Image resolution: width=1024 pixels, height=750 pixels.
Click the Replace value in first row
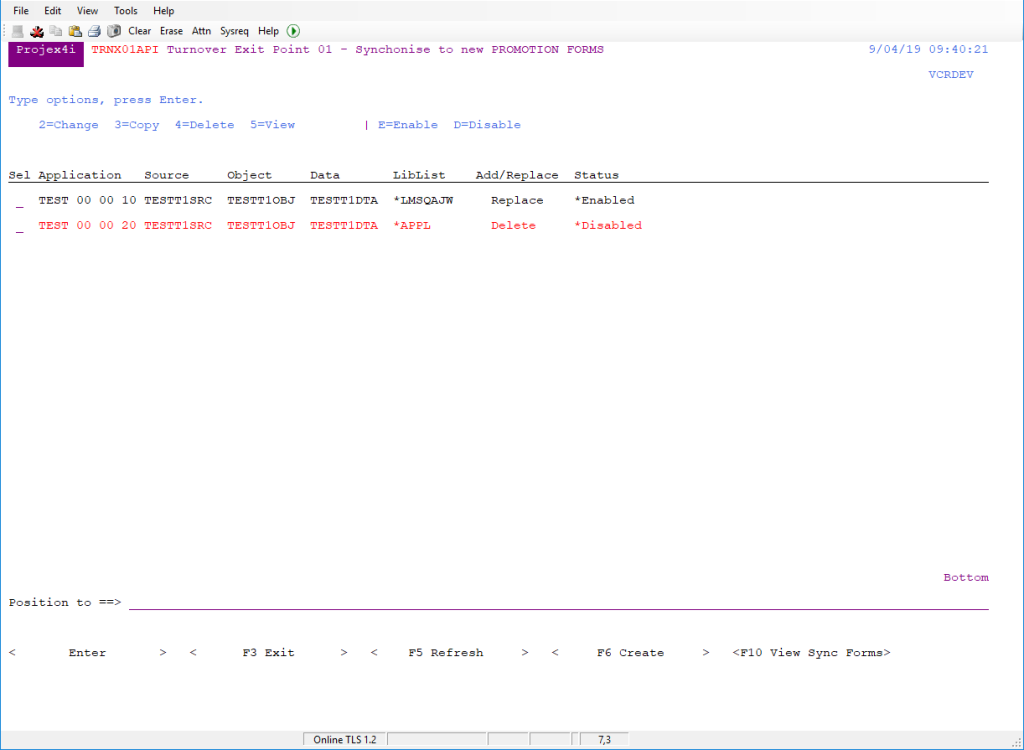pos(517,201)
